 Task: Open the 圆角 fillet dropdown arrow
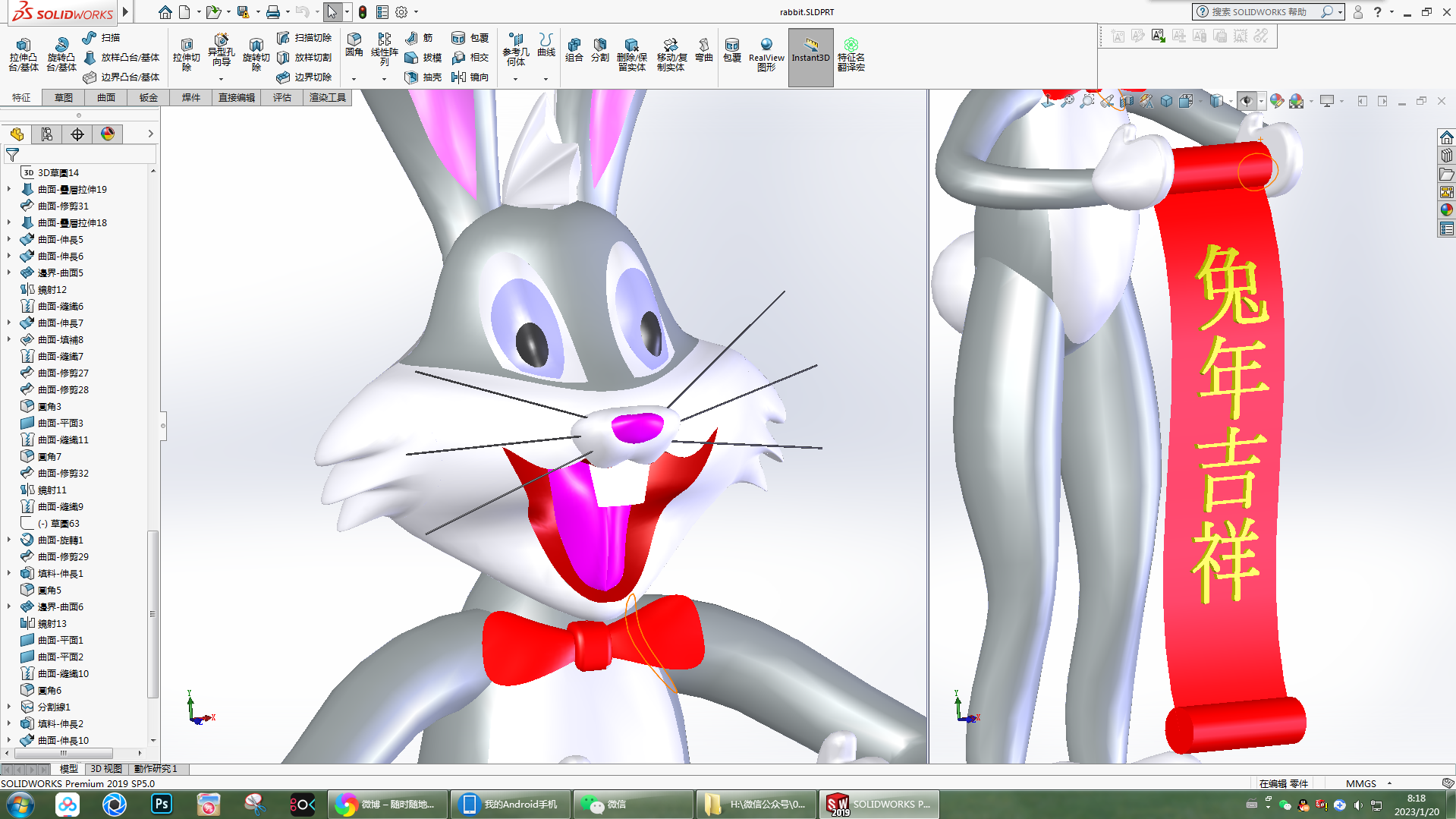[x=354, y=79]
